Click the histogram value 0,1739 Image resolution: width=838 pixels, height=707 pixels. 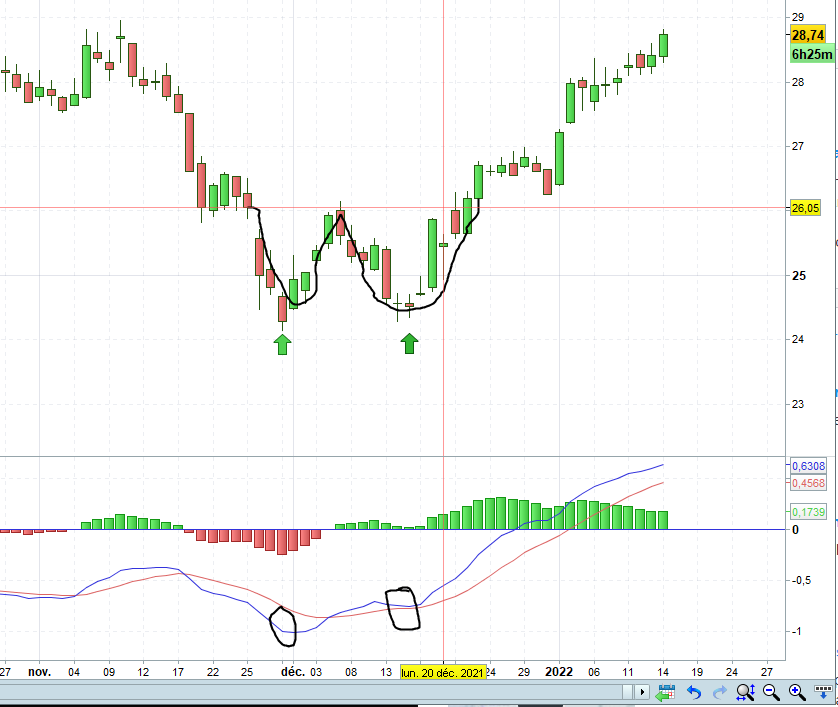tap(808, 512)
